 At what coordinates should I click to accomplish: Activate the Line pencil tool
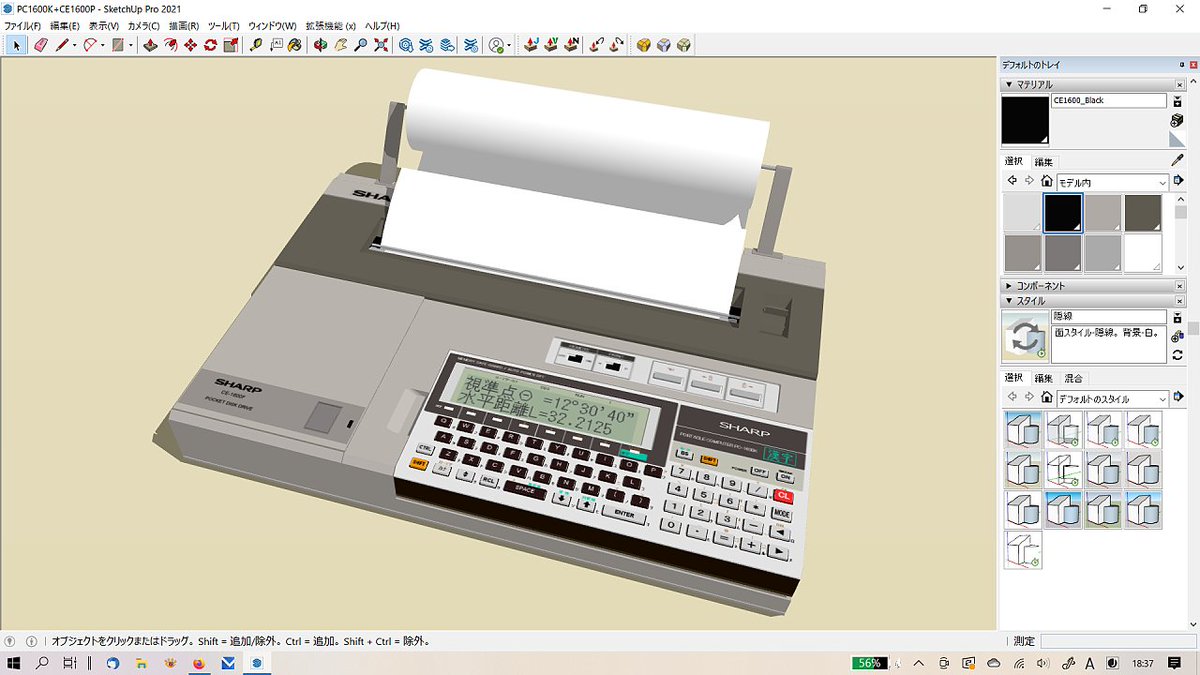pyautogui.click(x=62, y=45)
